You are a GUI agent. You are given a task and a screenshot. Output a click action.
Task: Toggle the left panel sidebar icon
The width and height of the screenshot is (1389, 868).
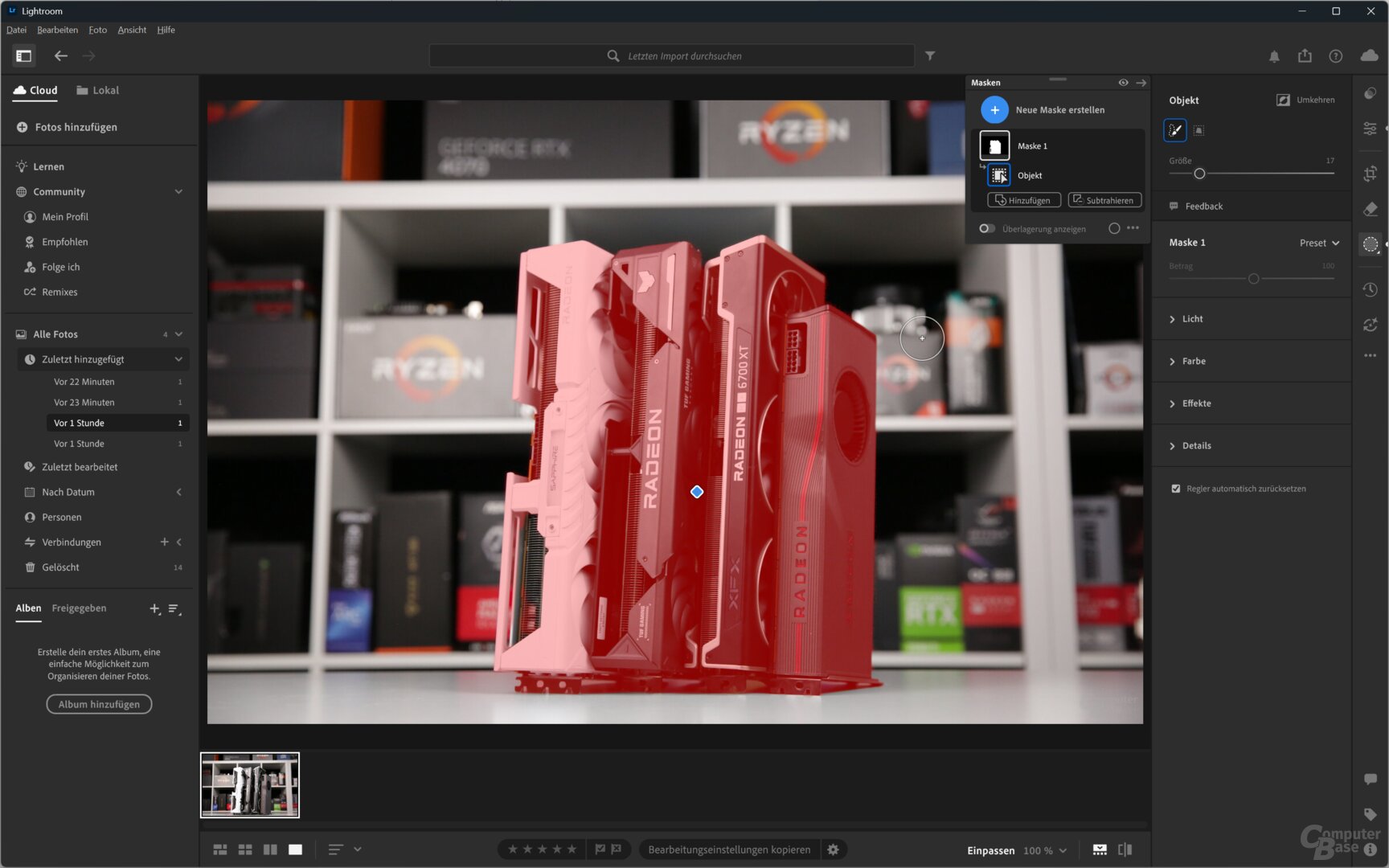[x=23, y=55]
